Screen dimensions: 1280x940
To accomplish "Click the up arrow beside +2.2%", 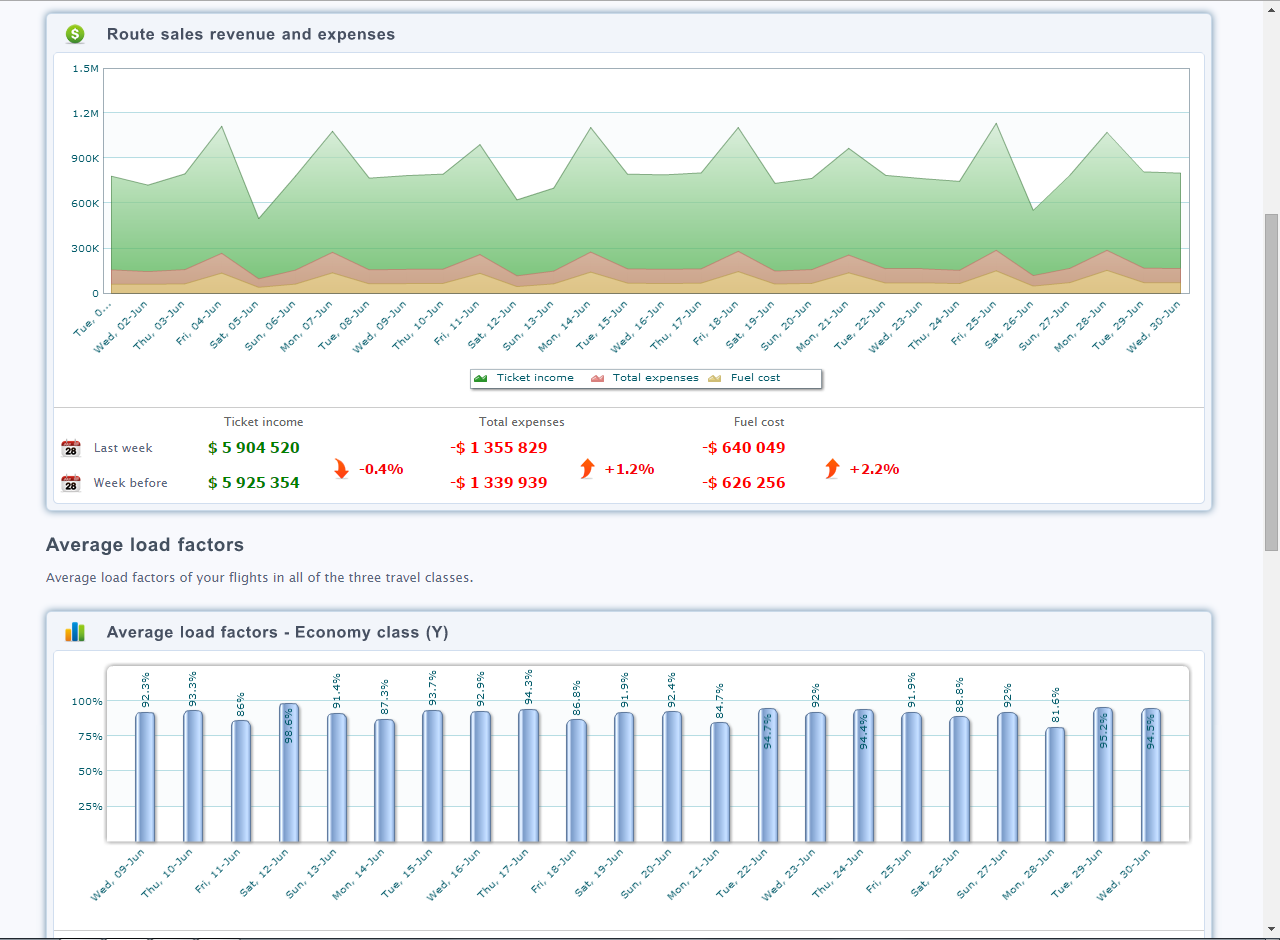I will (832, 469).
